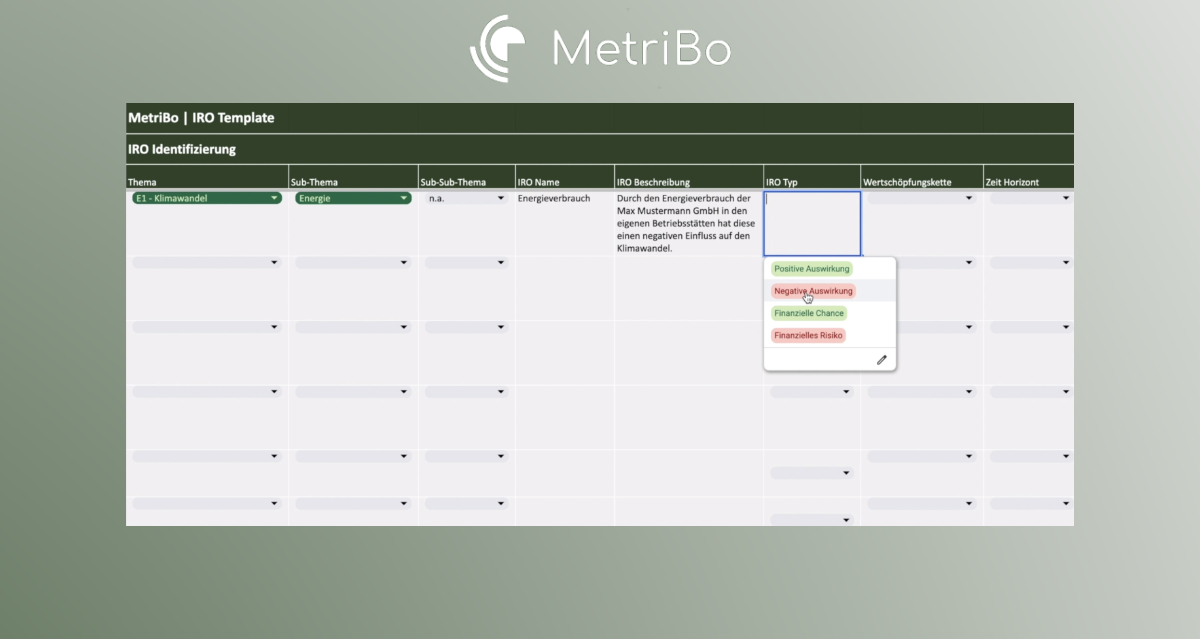
Task: Open Zeit Horizont dropdown in Energieverbrauch row
Action: (x=1030, y=198)
